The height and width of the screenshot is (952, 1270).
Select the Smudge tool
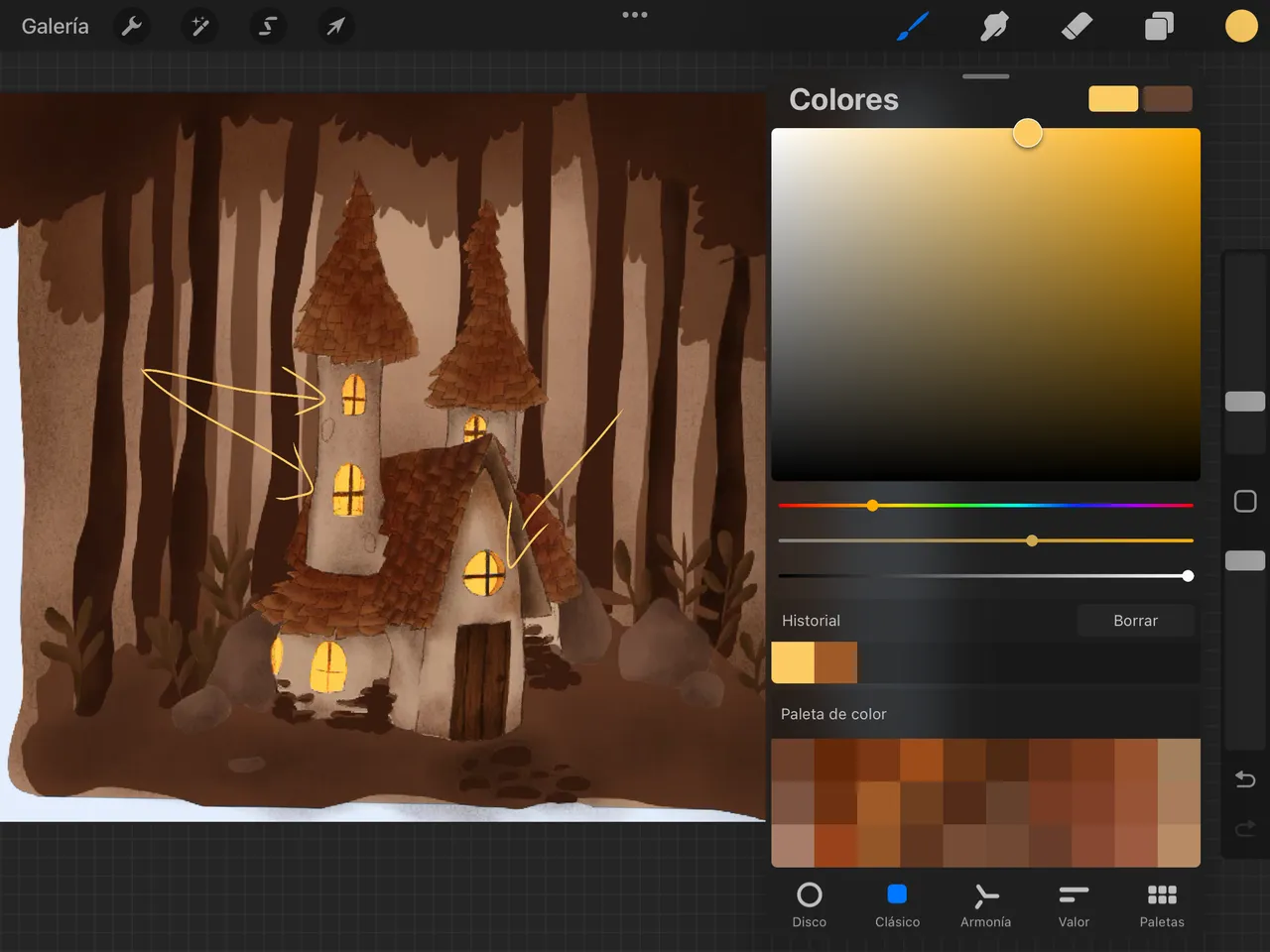click(x=994, y=27)
